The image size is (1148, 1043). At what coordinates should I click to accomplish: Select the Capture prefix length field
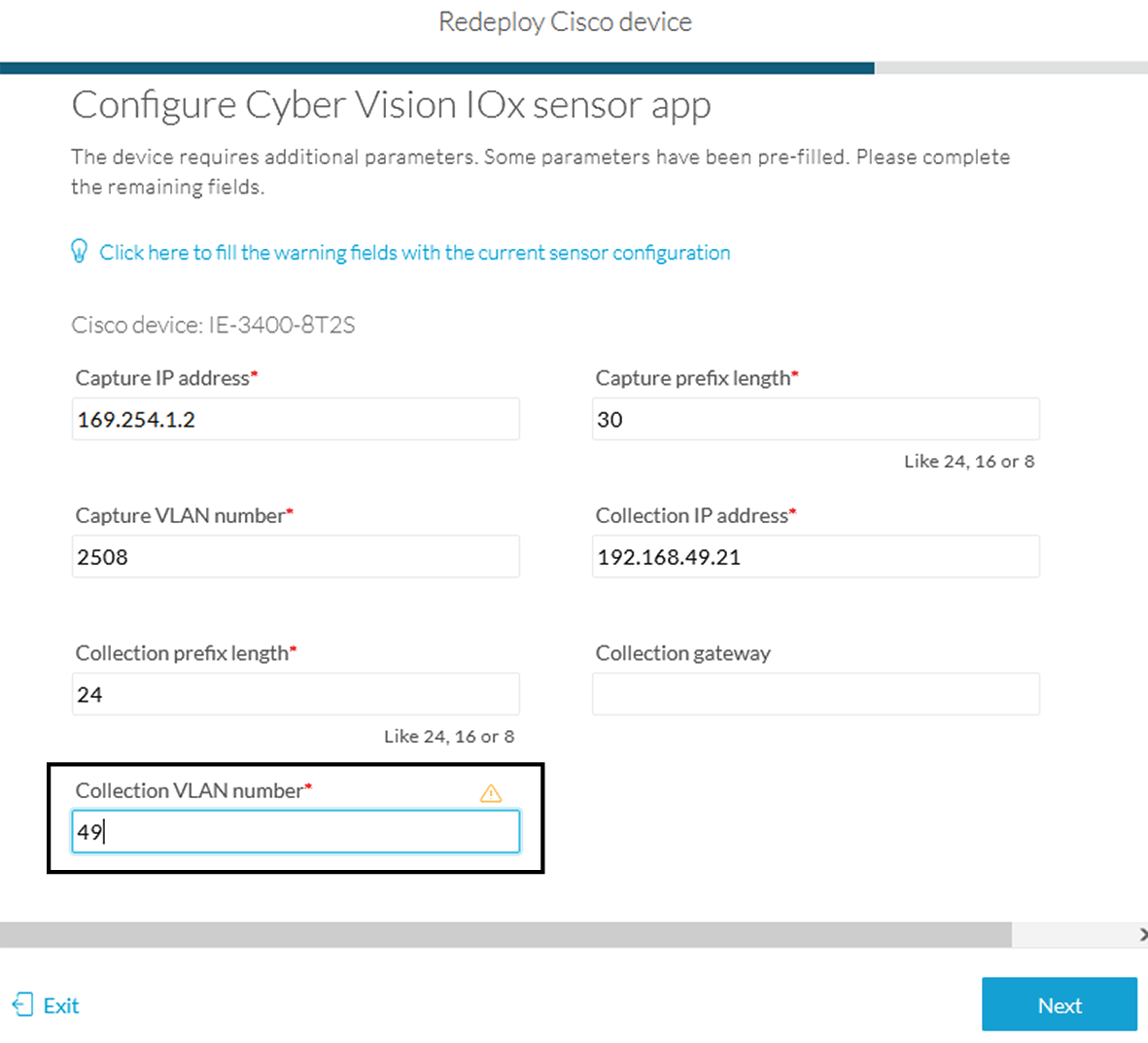tap(815, 418)
